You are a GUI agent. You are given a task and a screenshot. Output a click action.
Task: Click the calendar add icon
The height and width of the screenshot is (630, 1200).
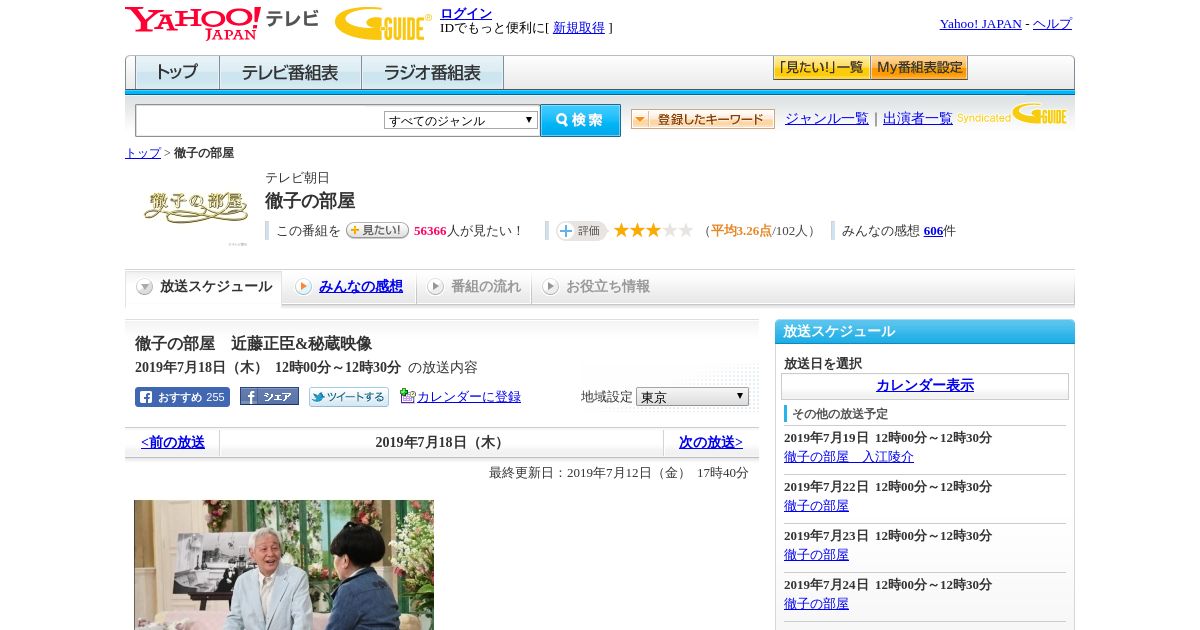[x=407, y=396]
